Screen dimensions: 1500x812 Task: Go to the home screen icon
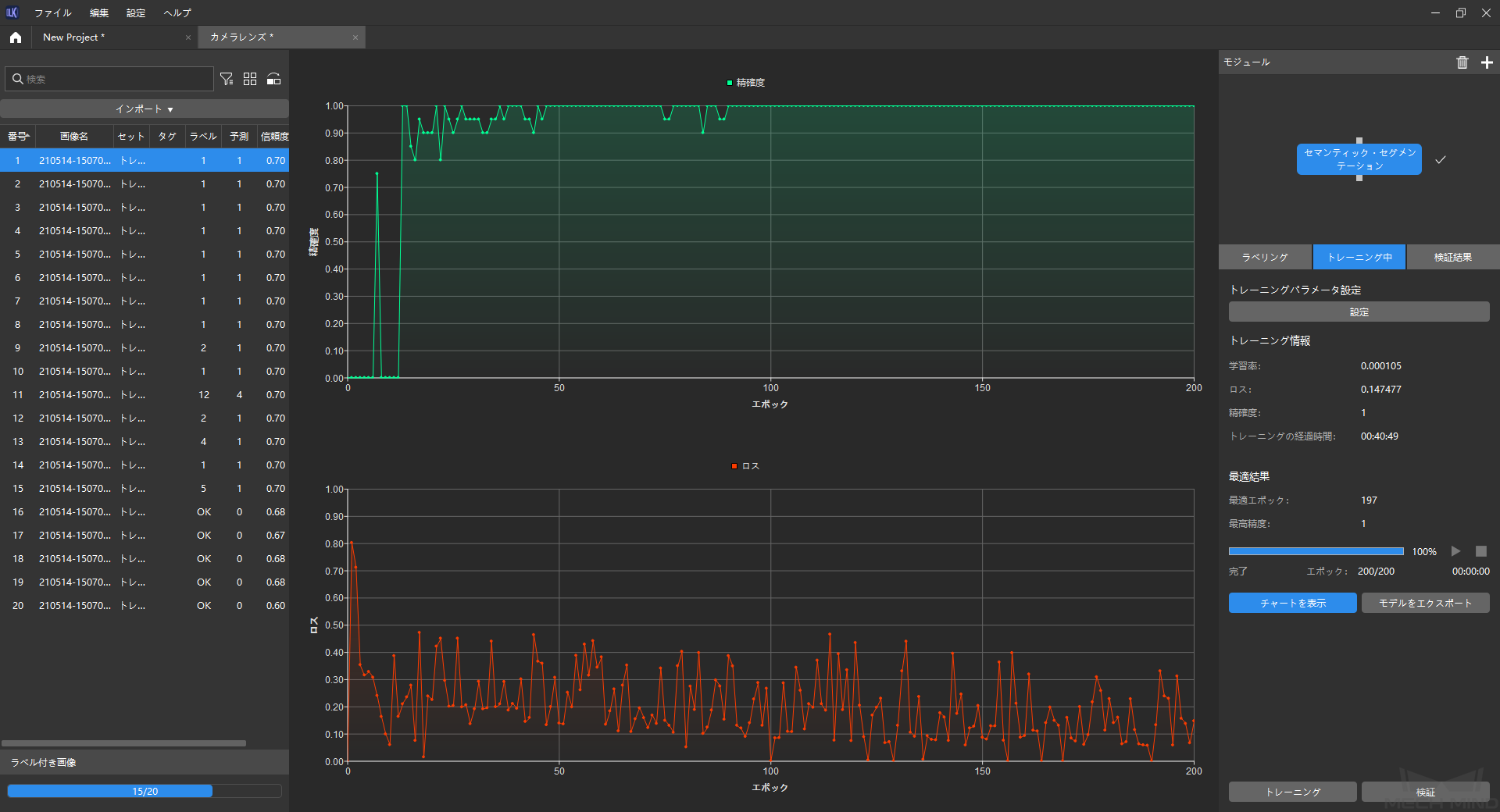pyautogui.click(x=16, y=37)
